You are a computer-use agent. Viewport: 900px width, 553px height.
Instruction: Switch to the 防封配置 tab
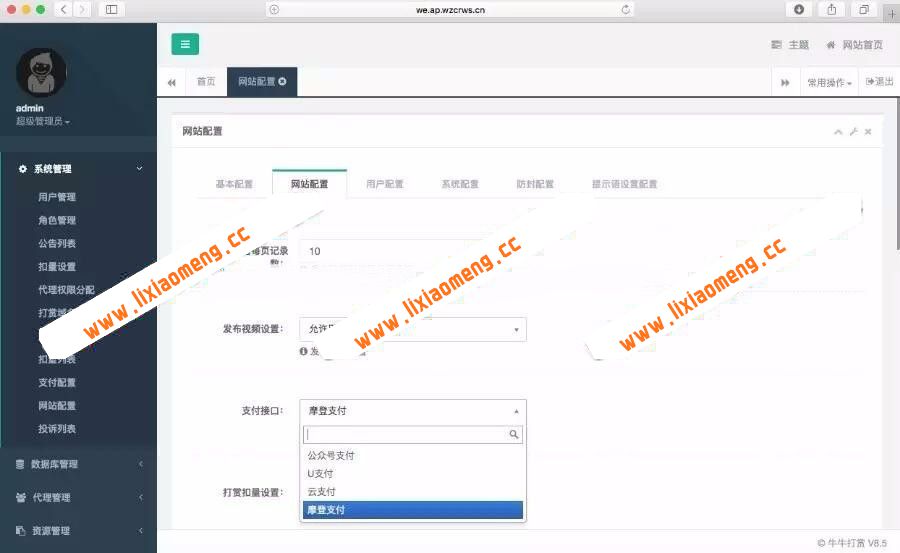[x=535, y=184]
